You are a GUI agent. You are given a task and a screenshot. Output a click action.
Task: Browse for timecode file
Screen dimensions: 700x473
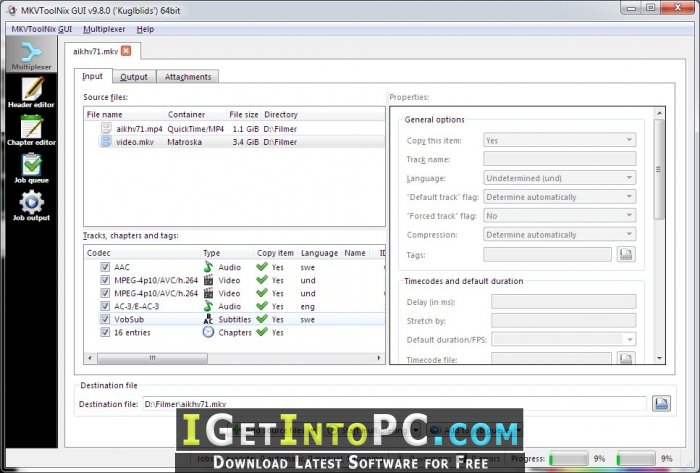[626, 357]
